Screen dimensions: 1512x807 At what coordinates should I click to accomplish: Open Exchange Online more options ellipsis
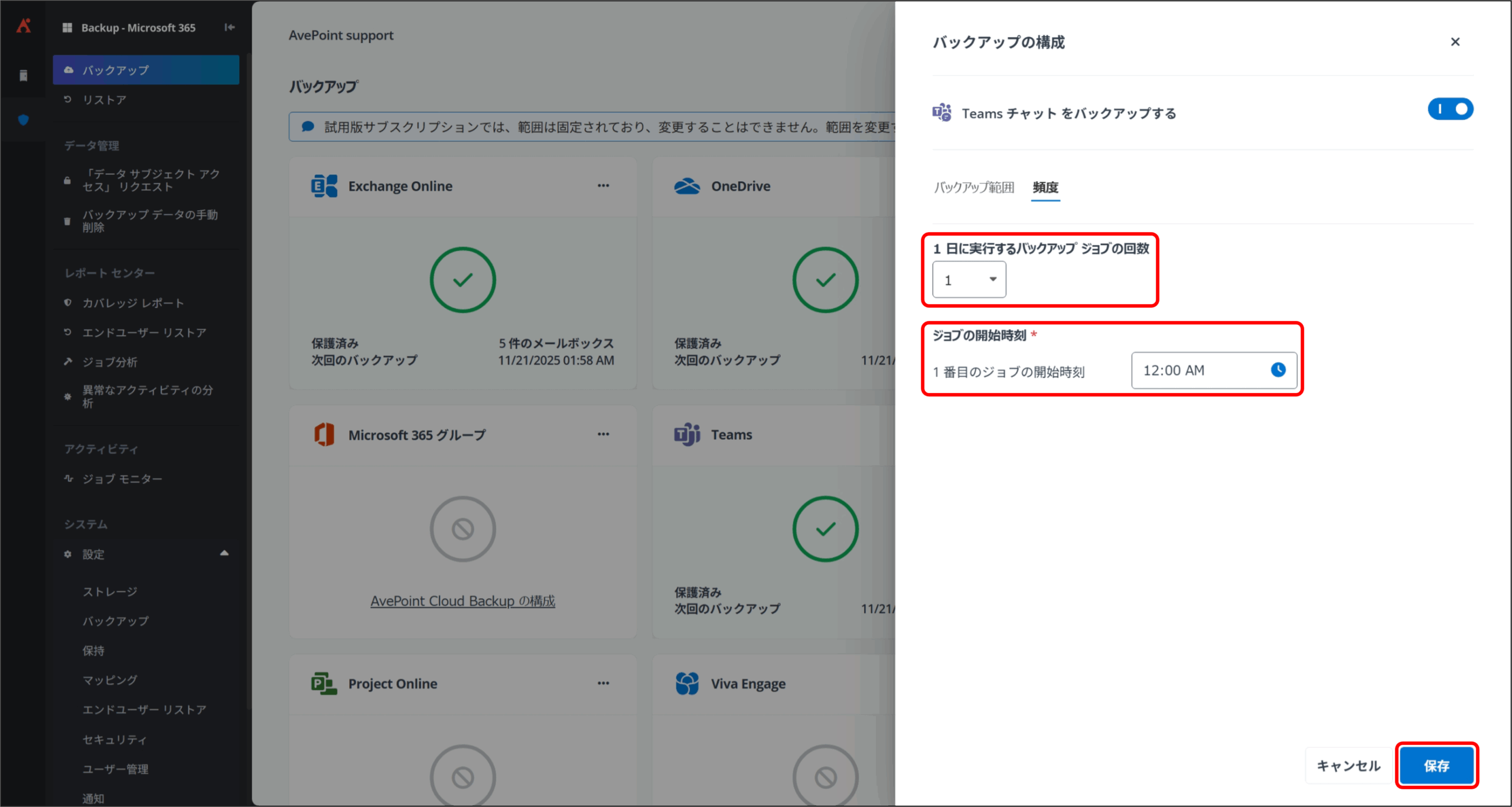click(603, 185)
